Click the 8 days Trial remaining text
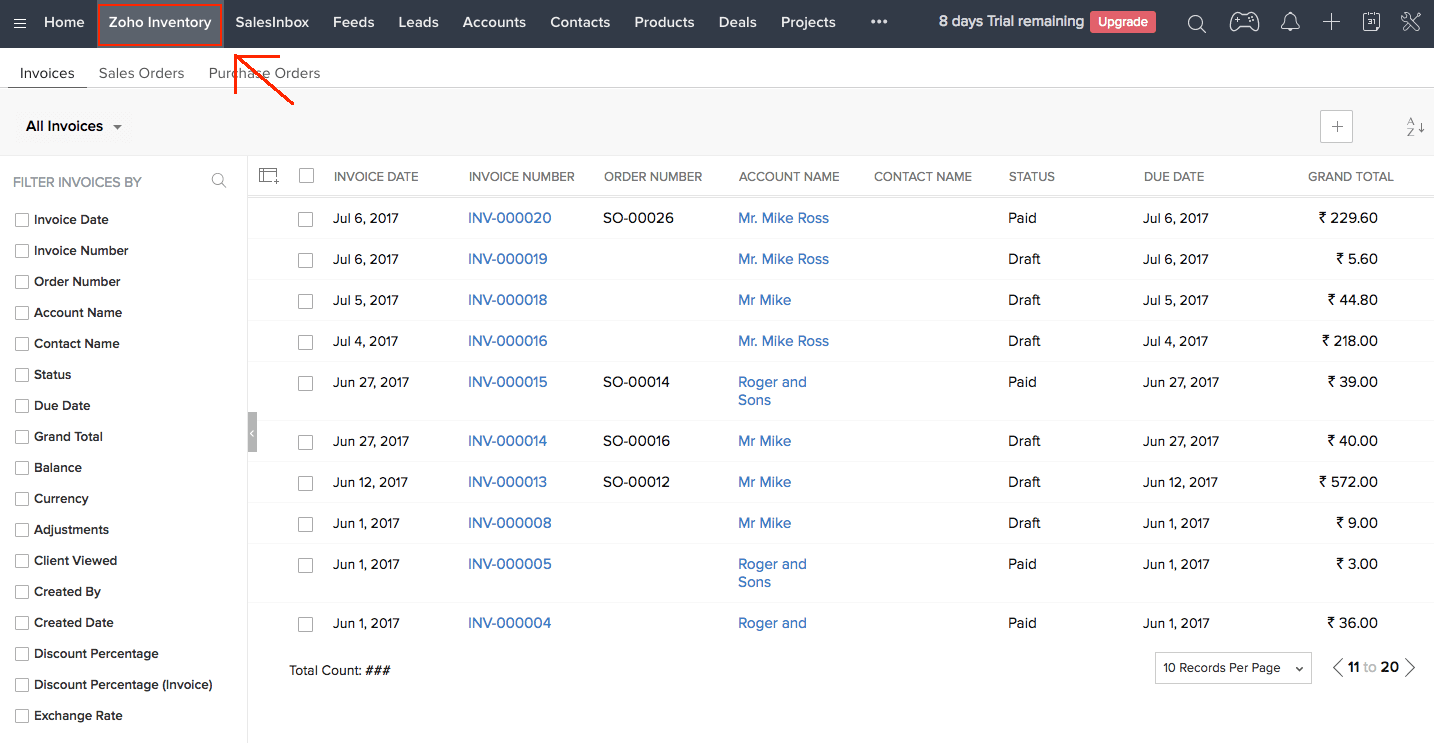This screenshot has height=743, width=1434. coord(1011,21)
